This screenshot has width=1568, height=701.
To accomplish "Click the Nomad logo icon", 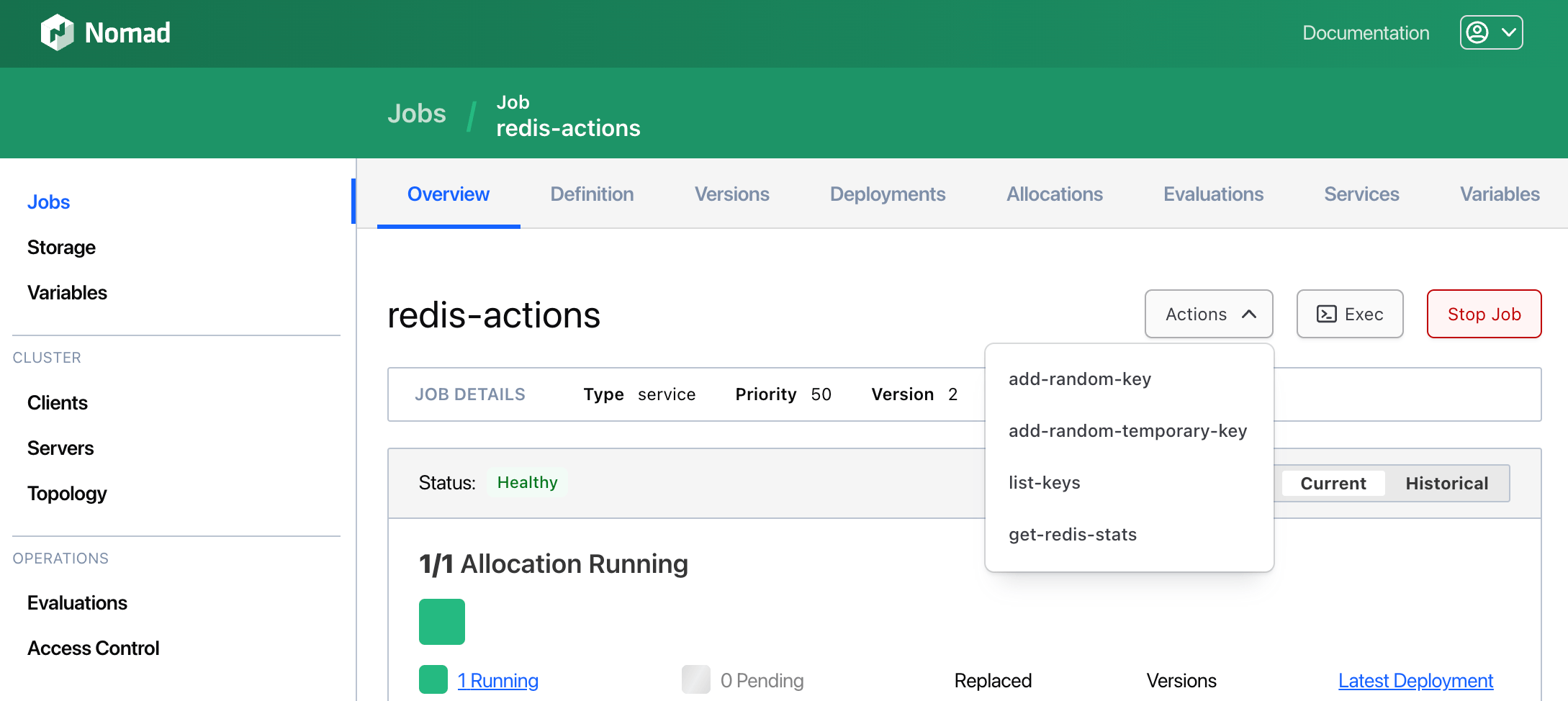I will coord(57,32).
